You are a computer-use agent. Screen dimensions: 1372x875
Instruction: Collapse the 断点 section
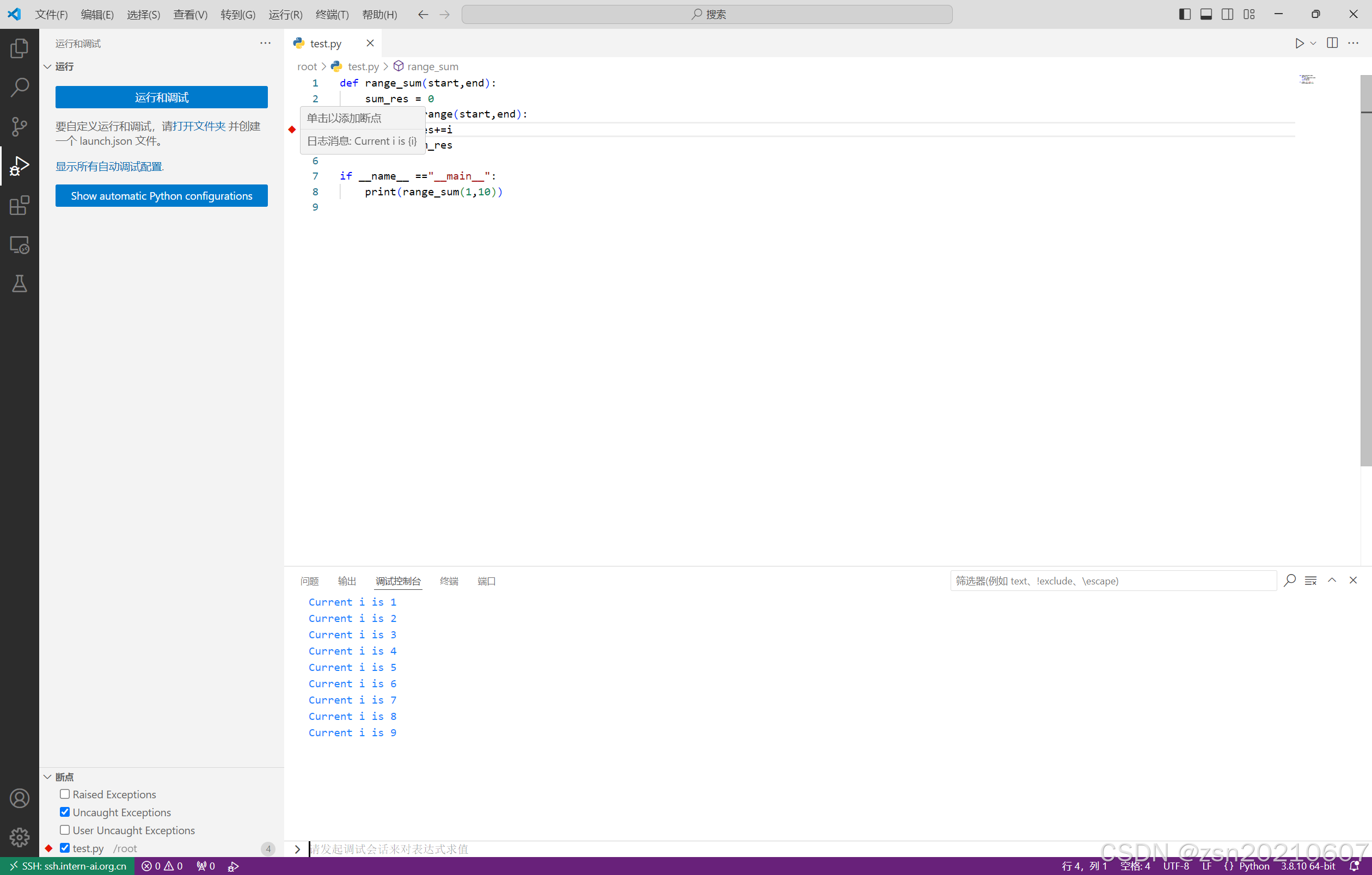tap(48, 776)
